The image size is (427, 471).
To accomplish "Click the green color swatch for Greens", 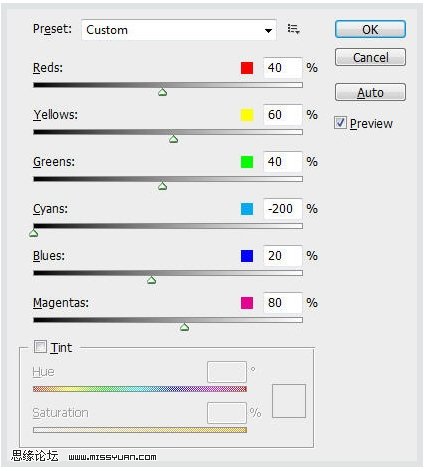I will point(247,162).
